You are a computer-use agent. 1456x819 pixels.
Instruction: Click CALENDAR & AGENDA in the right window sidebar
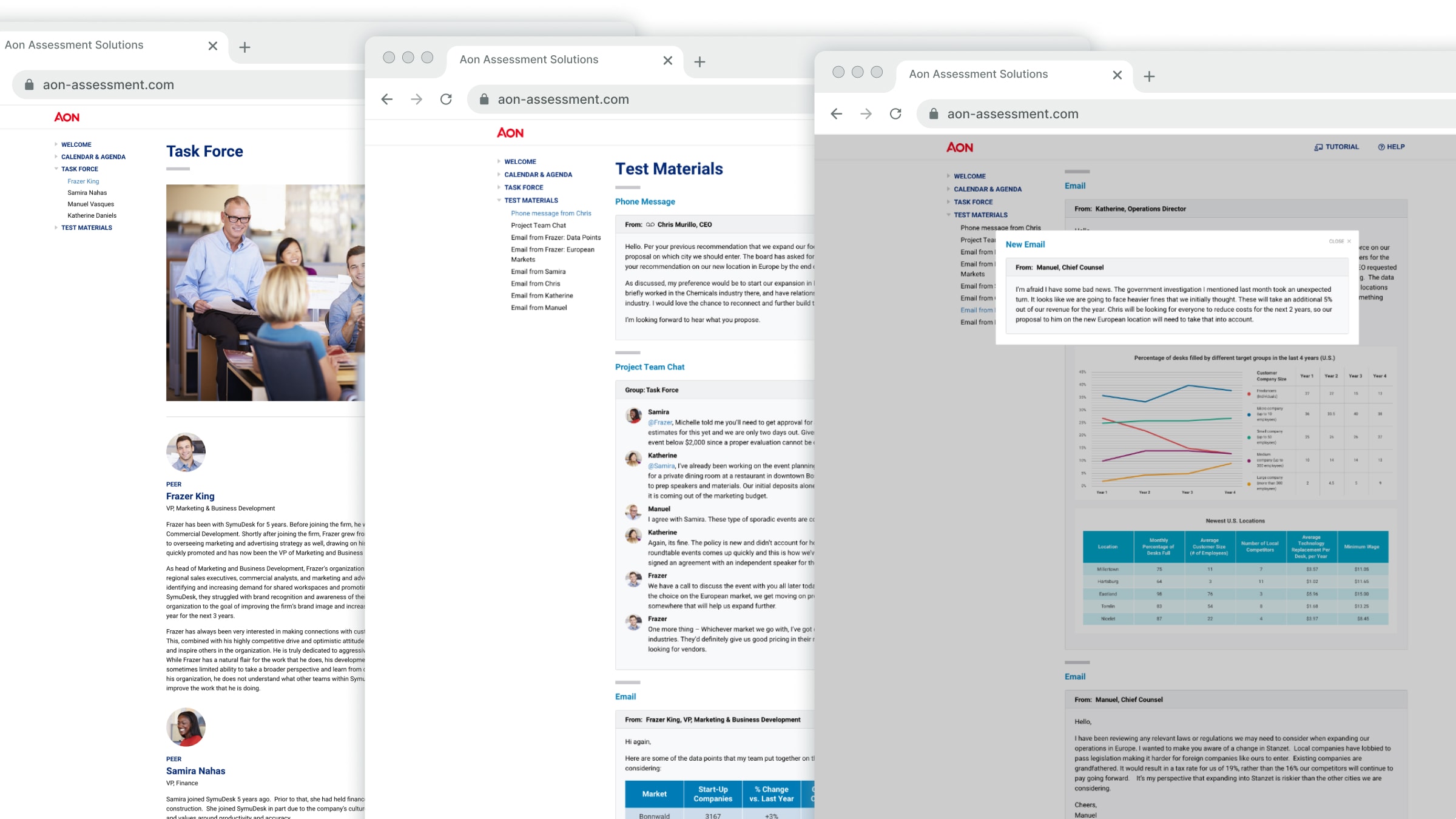[x=988, y=189]
